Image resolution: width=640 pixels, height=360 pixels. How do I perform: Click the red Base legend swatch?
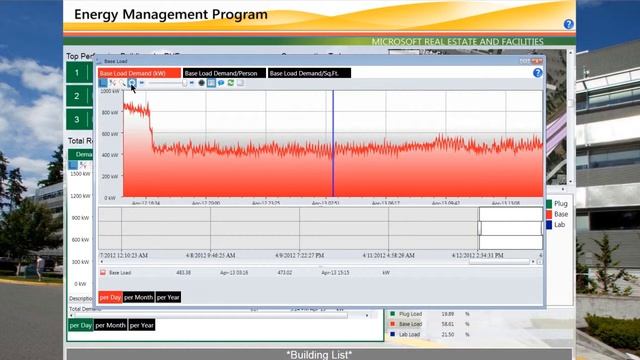(x=549, y=214)
